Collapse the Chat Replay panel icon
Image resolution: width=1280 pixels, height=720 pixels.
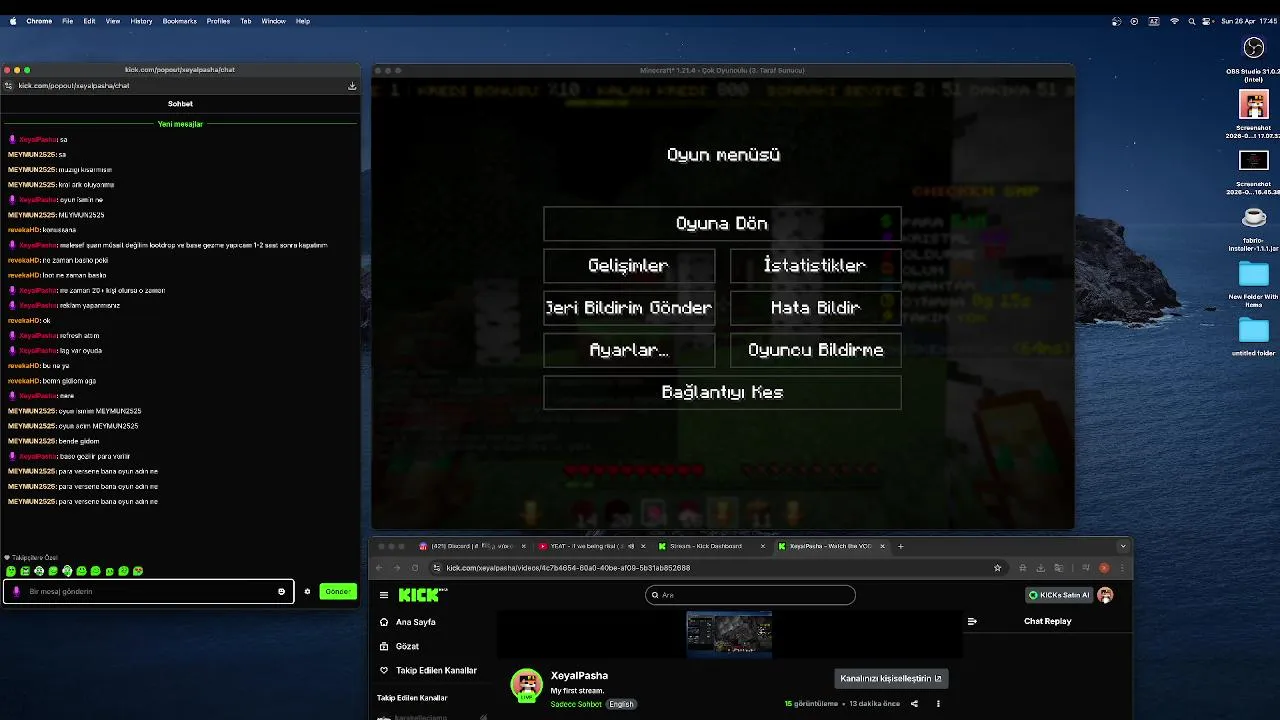[972, 621]
